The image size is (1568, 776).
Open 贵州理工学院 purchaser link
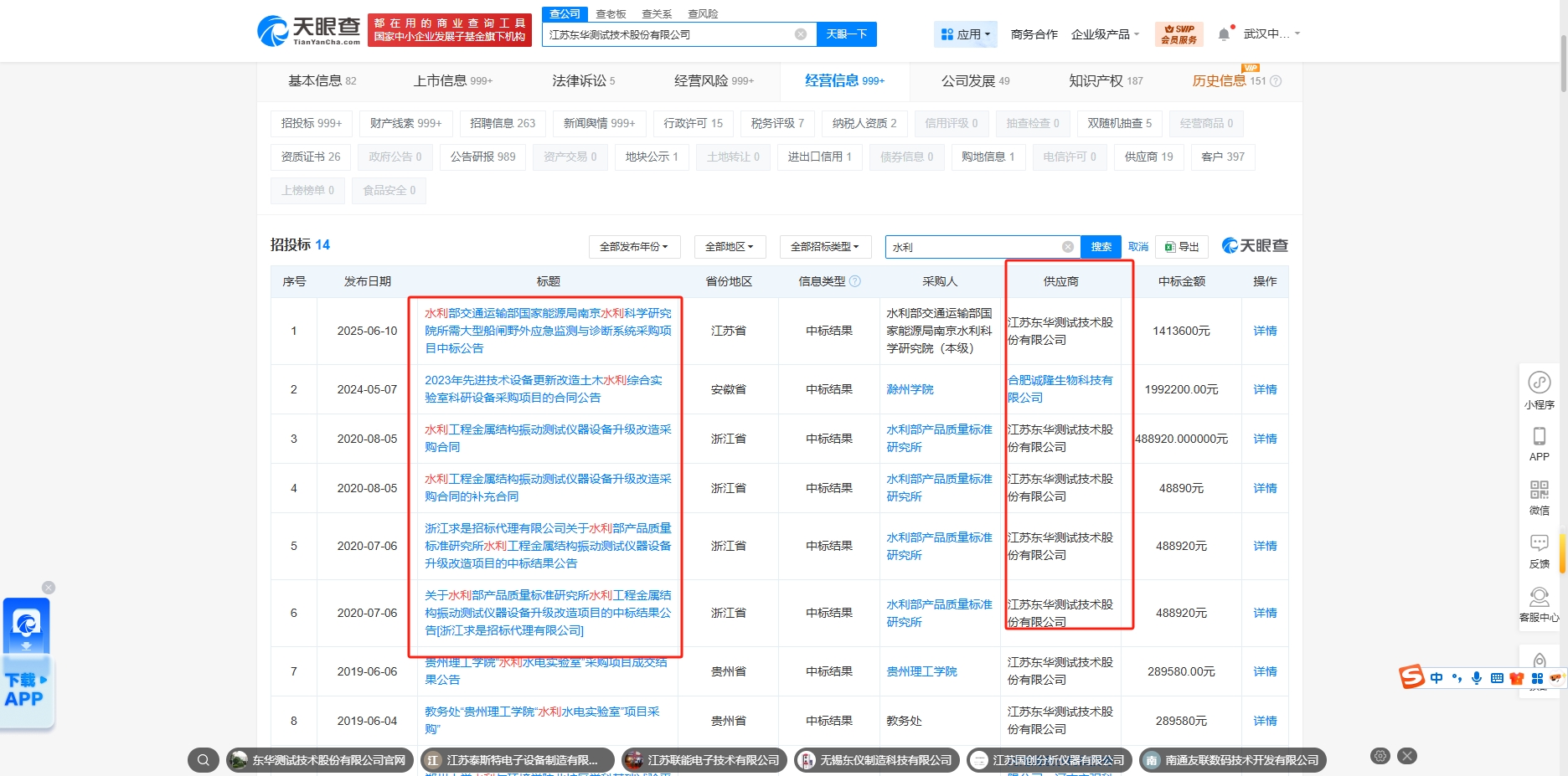click(922, 671)
